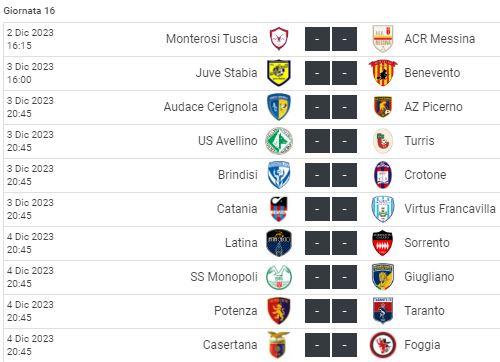The image size is (500, 362).
Task: Click away score box for Brindisi–Crotone match
Action: pos(344,175)
